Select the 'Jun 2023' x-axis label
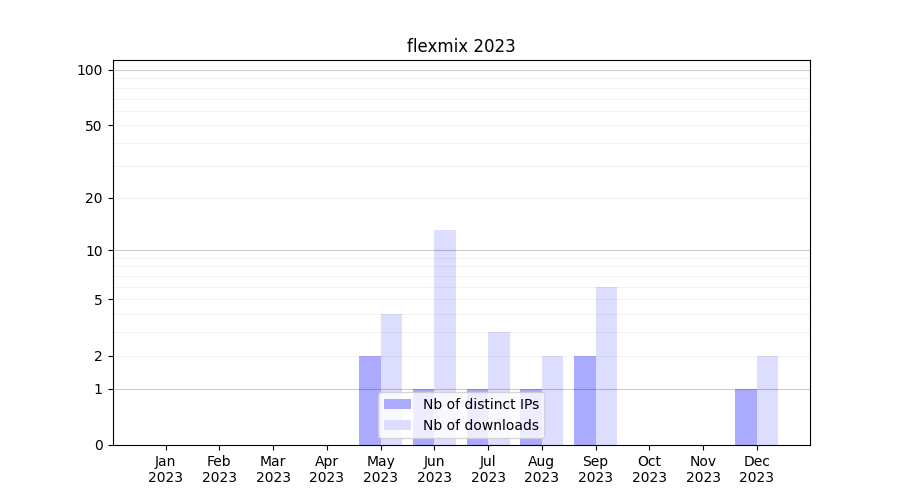Viewport: 900px width, 500px height. pyautogui.click(x=434, y=469)
